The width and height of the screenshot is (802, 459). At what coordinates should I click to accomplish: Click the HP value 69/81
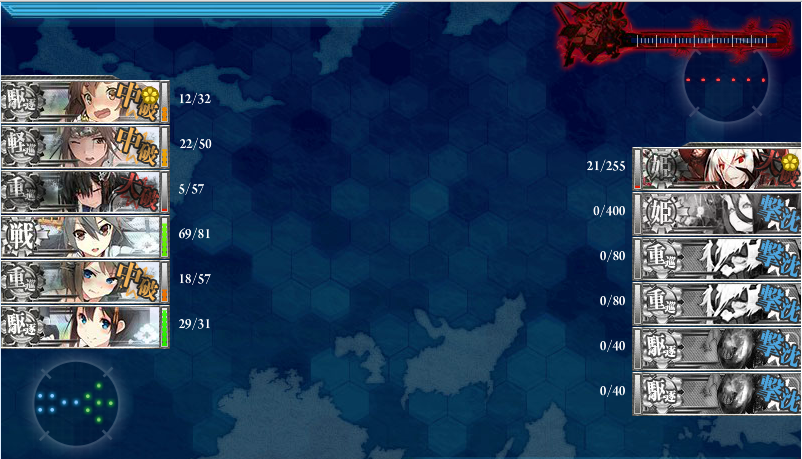coord(194,234)
